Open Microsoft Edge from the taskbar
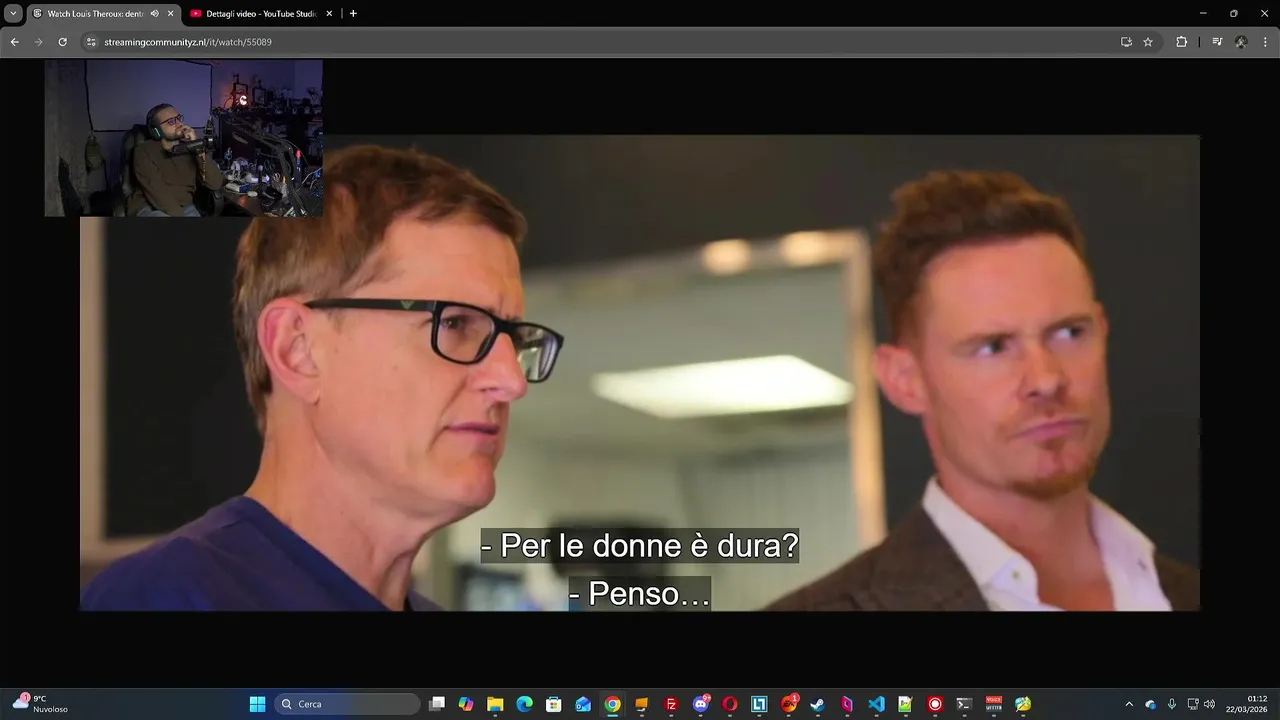This screenshot has width=1280, height=720. coord(524,704)
